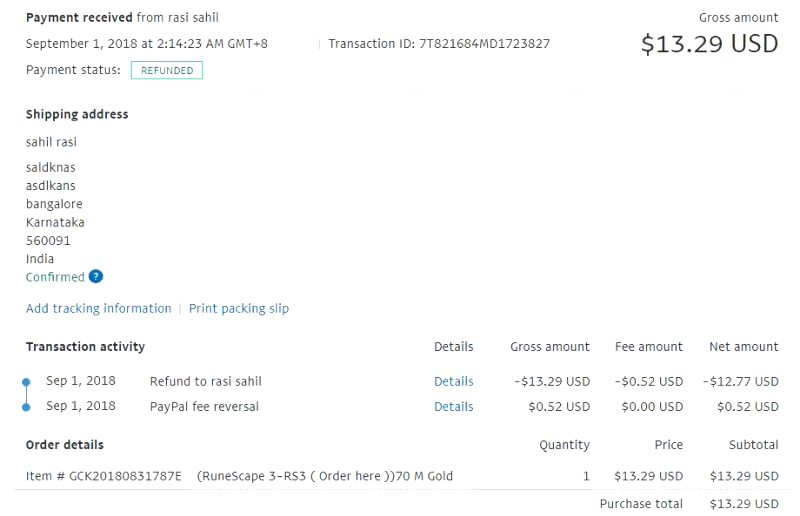Screen dimensions: 800x516
Task: Click the Purchase total amount
Action: tap(743, 504)
